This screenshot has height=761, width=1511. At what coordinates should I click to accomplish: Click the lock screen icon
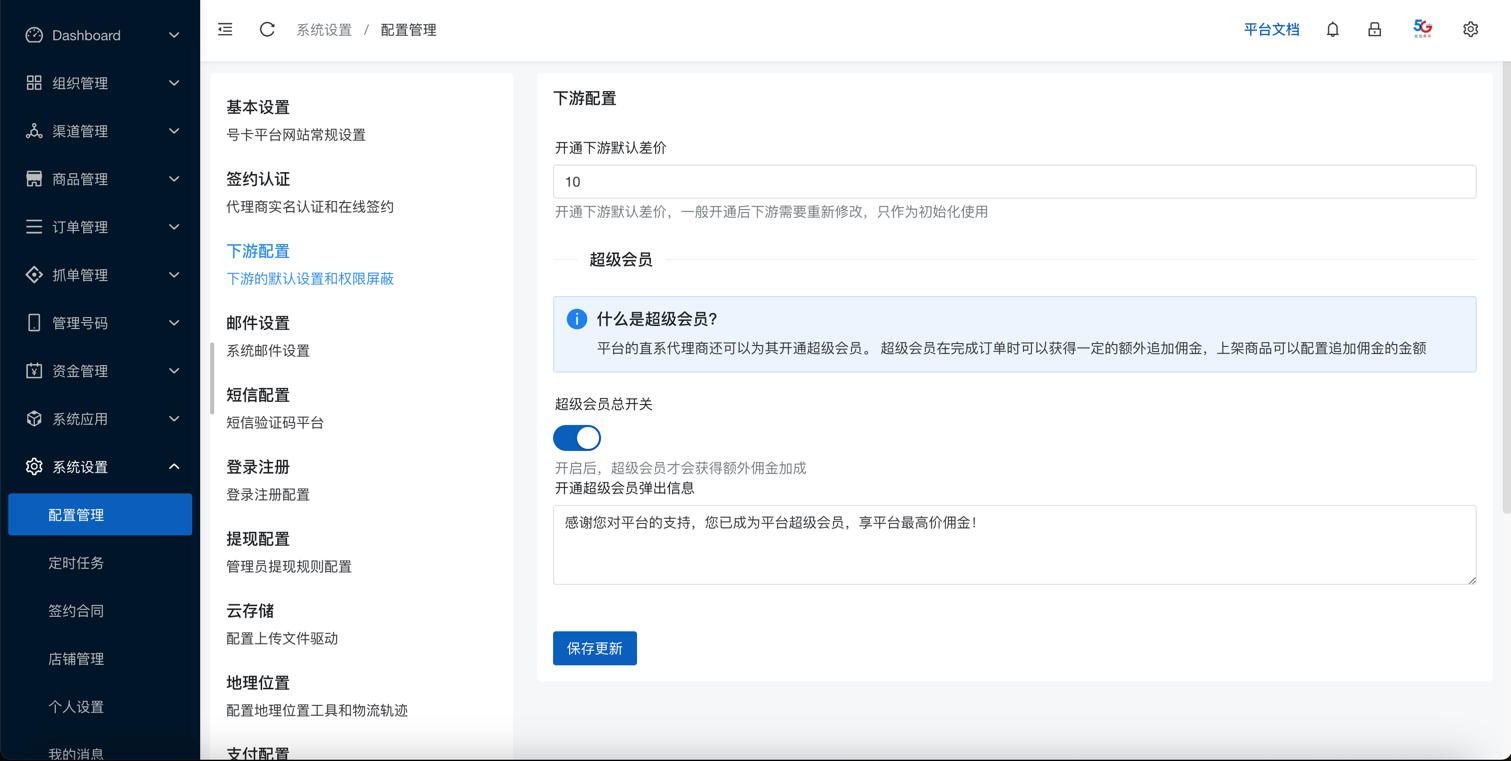point(1374,30)
